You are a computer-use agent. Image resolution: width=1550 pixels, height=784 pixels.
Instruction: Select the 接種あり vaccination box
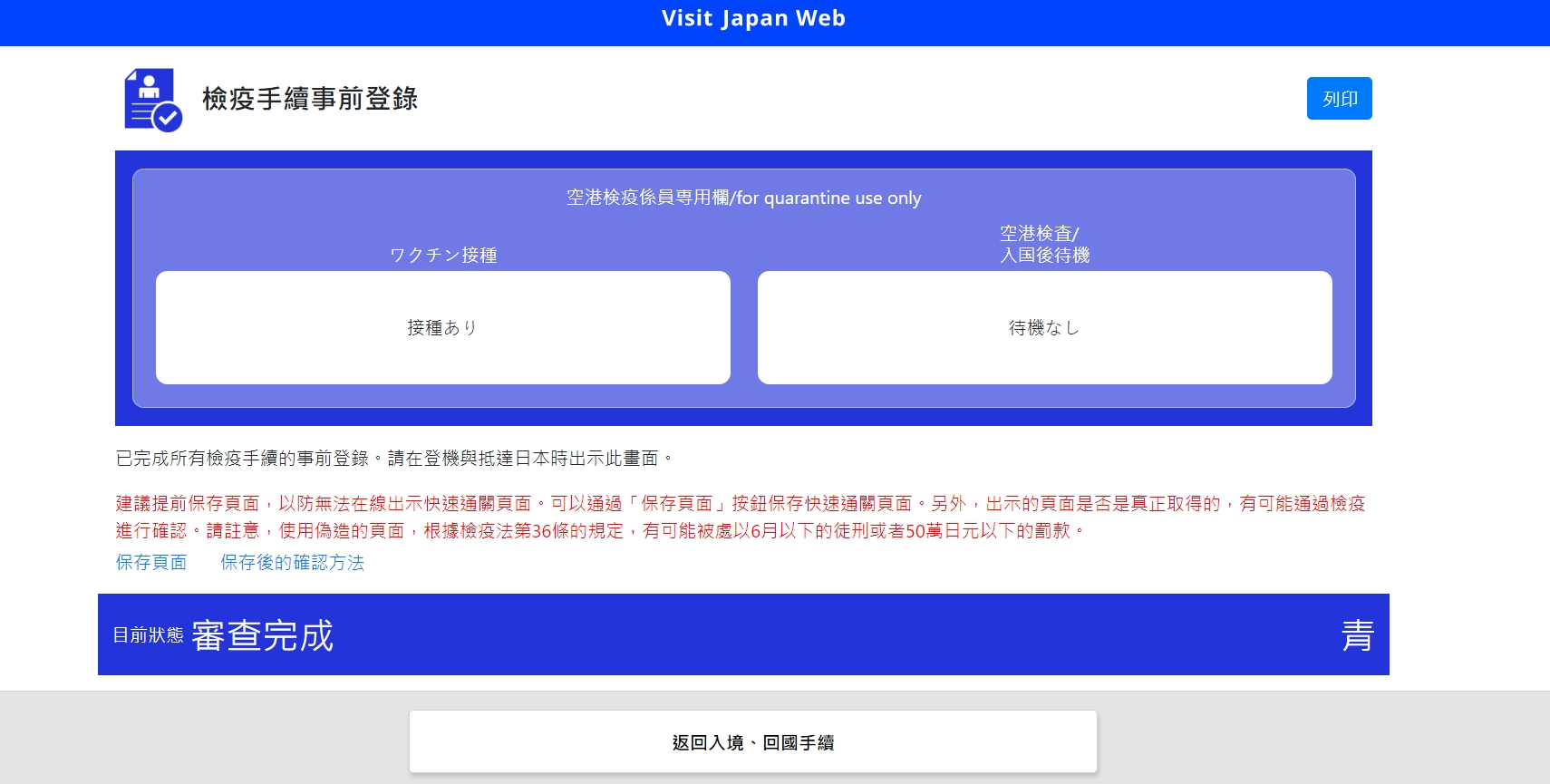443,327
